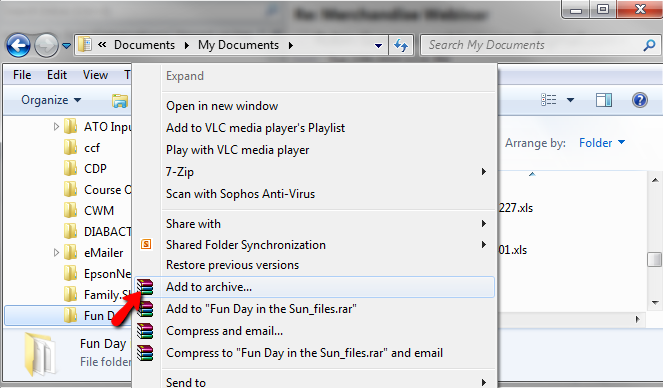Screen dimensions: 663x388
Task: Select the CWM folder
Action: (x=99, y=210)
